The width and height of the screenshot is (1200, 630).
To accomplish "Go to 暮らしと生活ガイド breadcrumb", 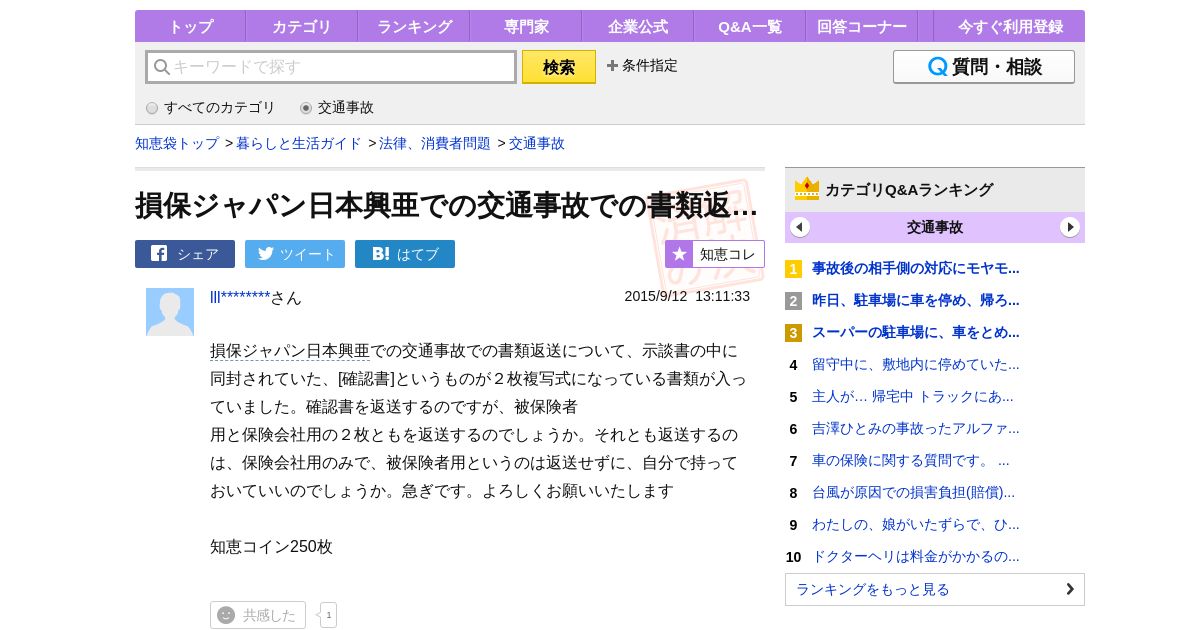I will 299,143.
